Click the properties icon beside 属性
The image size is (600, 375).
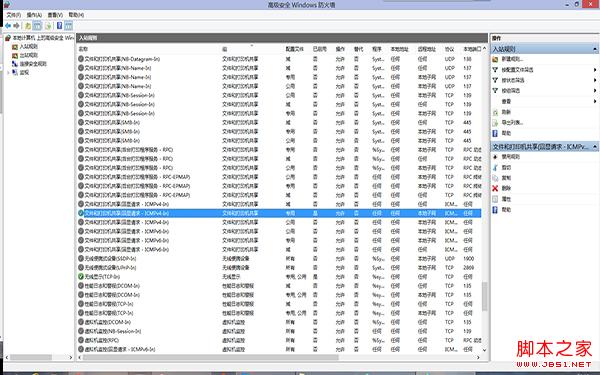(x=495, y=199)
